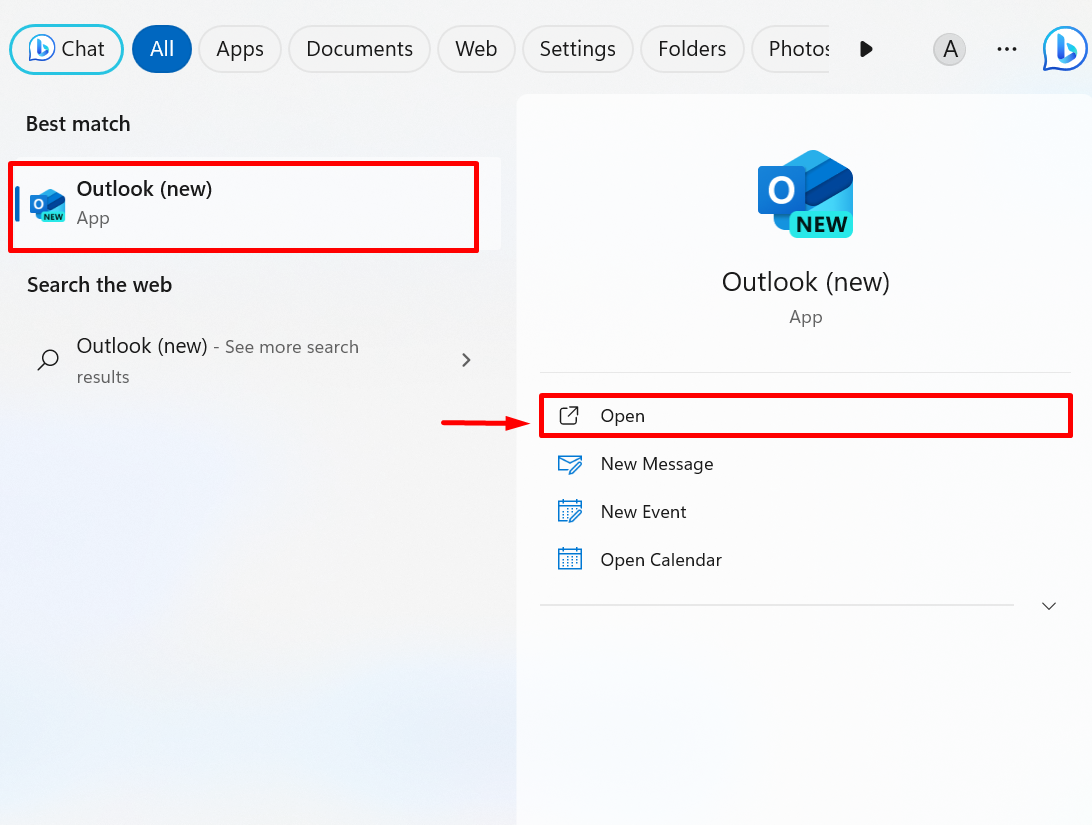Click the New Event calendar icon
This screenshot has width=1092, height=825.
569,512
